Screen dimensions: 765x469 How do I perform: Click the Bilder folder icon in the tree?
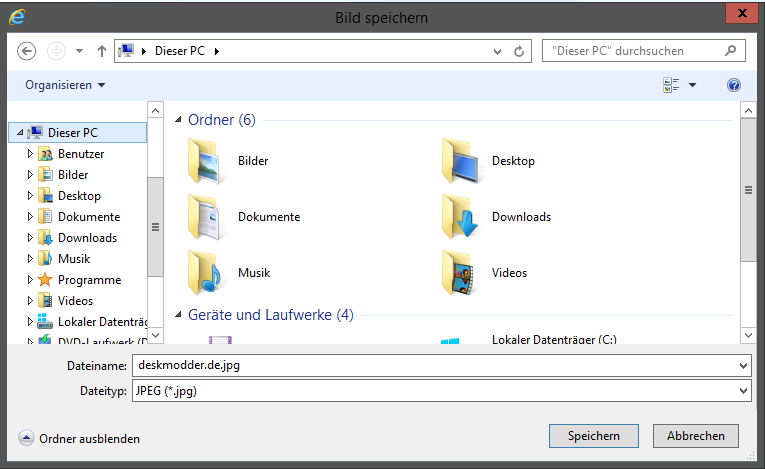coord(45,175)
